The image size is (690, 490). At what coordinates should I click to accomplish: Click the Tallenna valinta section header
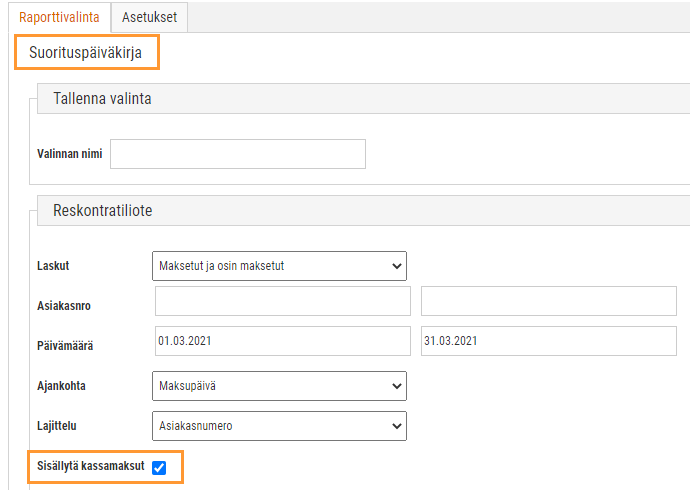[102, 99]
